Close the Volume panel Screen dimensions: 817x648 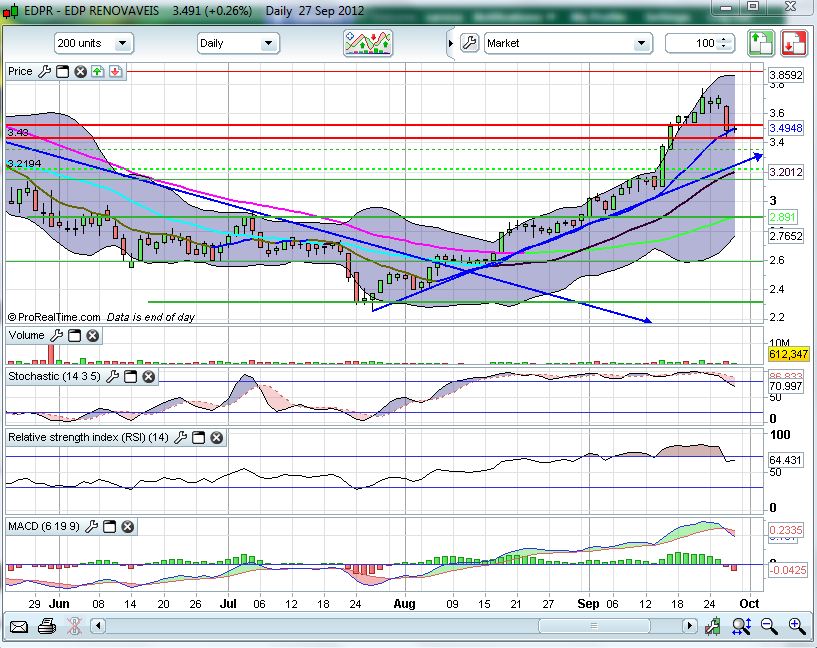[92, 336]
